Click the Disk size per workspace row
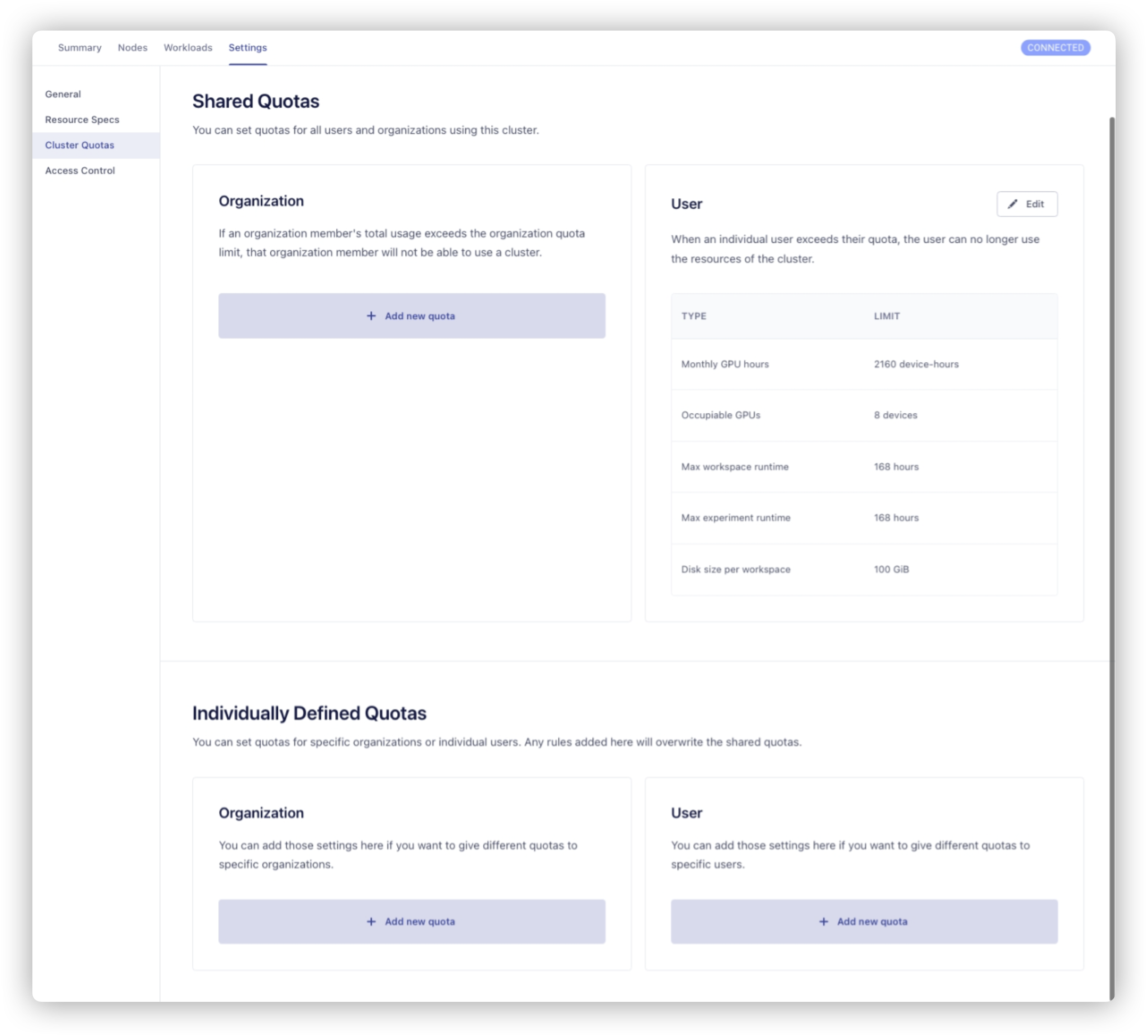The height and width of the screenshot is (1036, 1148). point(863,569)
